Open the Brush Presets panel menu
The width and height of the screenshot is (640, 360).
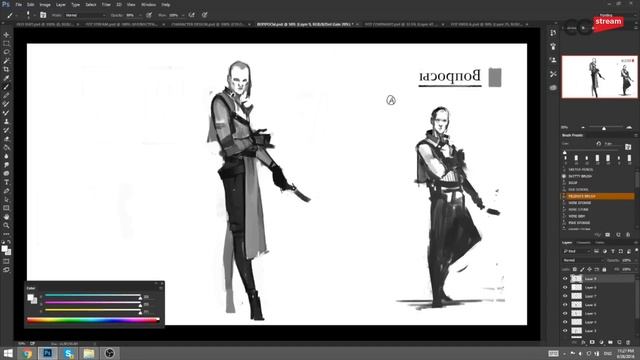tap(636, 135)
